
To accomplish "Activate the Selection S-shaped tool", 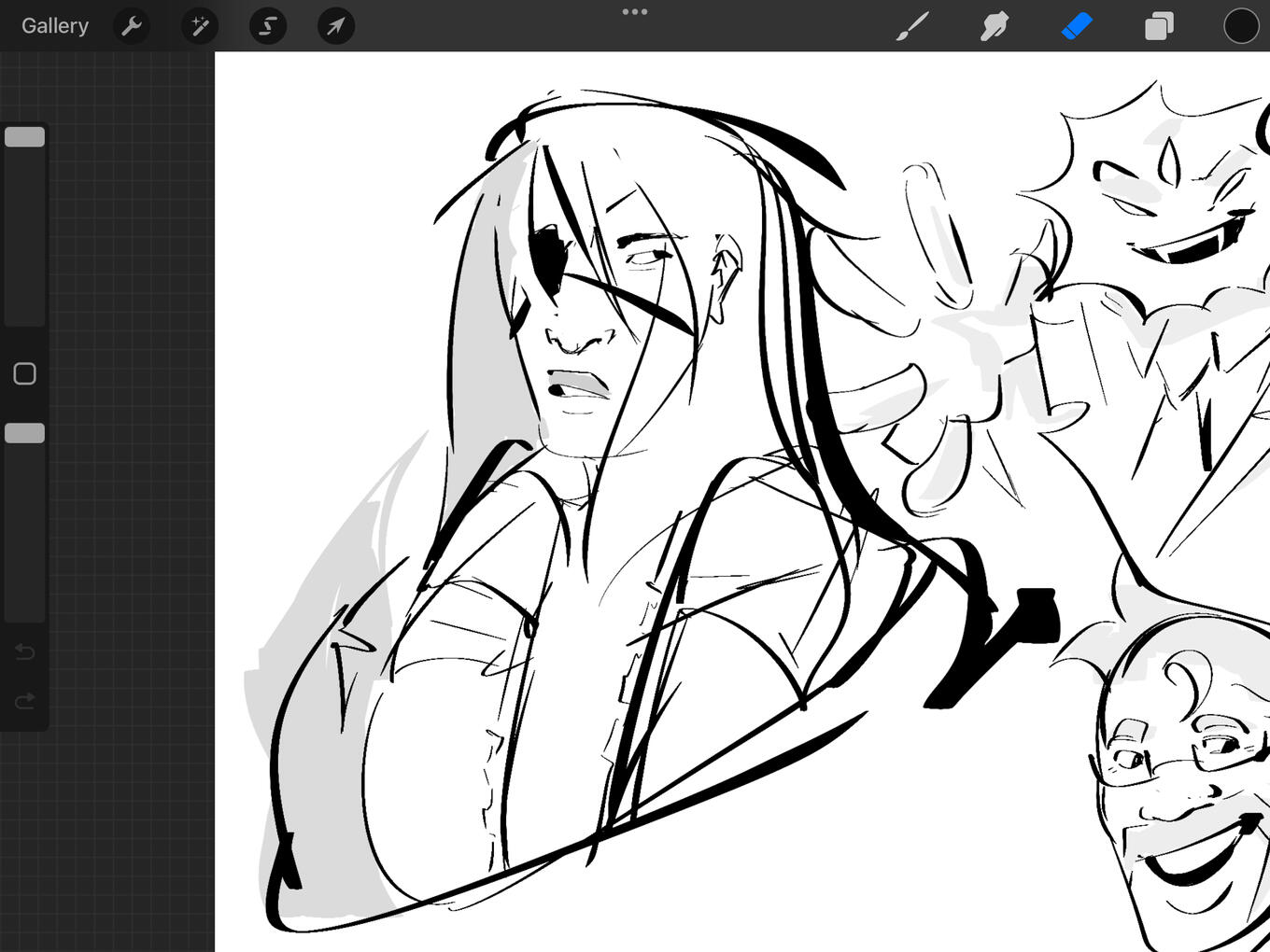I will click(x=268, y=26).
